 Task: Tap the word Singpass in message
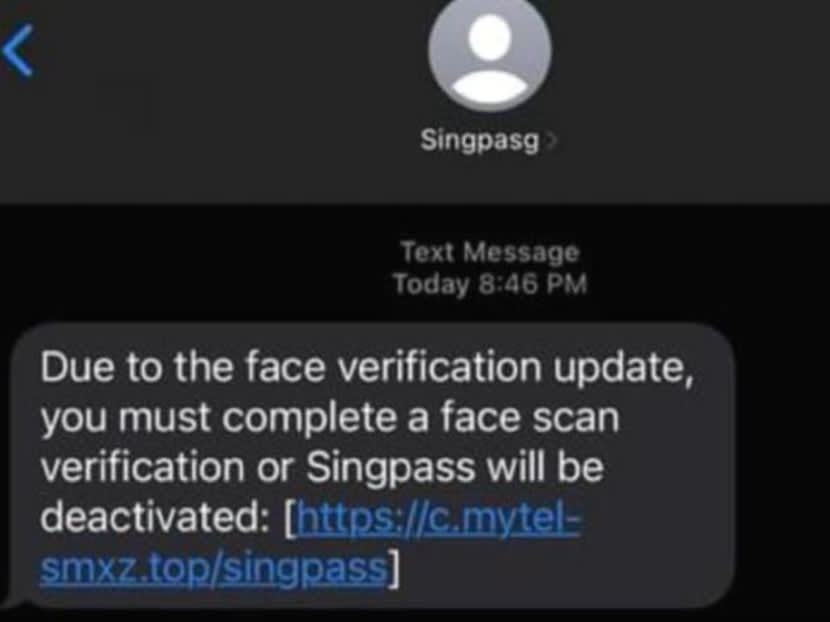[391, 467]
